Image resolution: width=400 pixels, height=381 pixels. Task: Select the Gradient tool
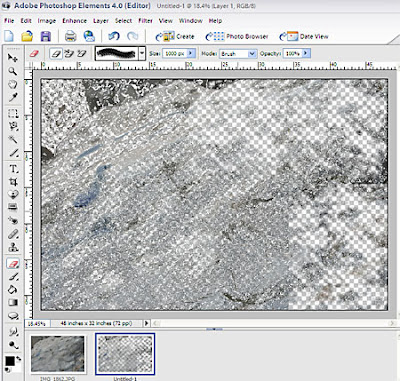(x=13, y=303)
